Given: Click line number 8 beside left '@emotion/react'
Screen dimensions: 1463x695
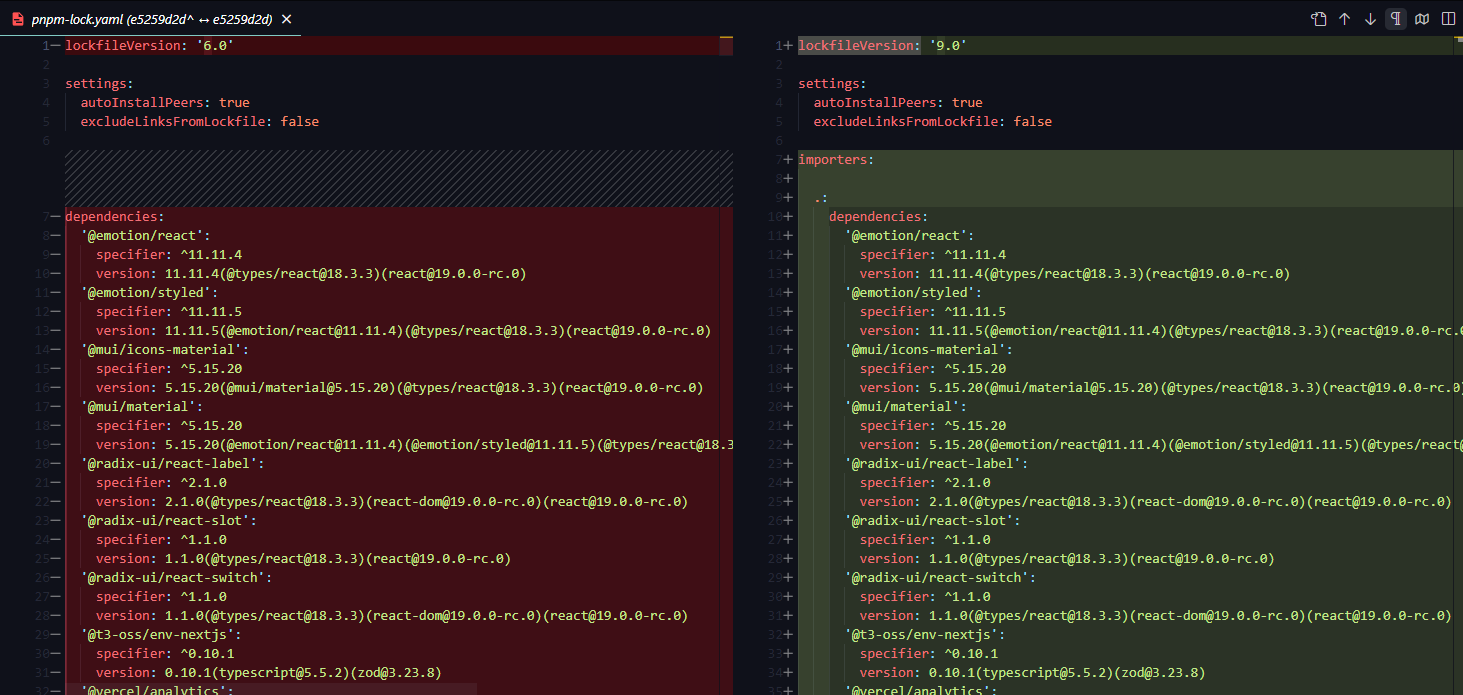Looking at the screenshot, I should [46, 236].
